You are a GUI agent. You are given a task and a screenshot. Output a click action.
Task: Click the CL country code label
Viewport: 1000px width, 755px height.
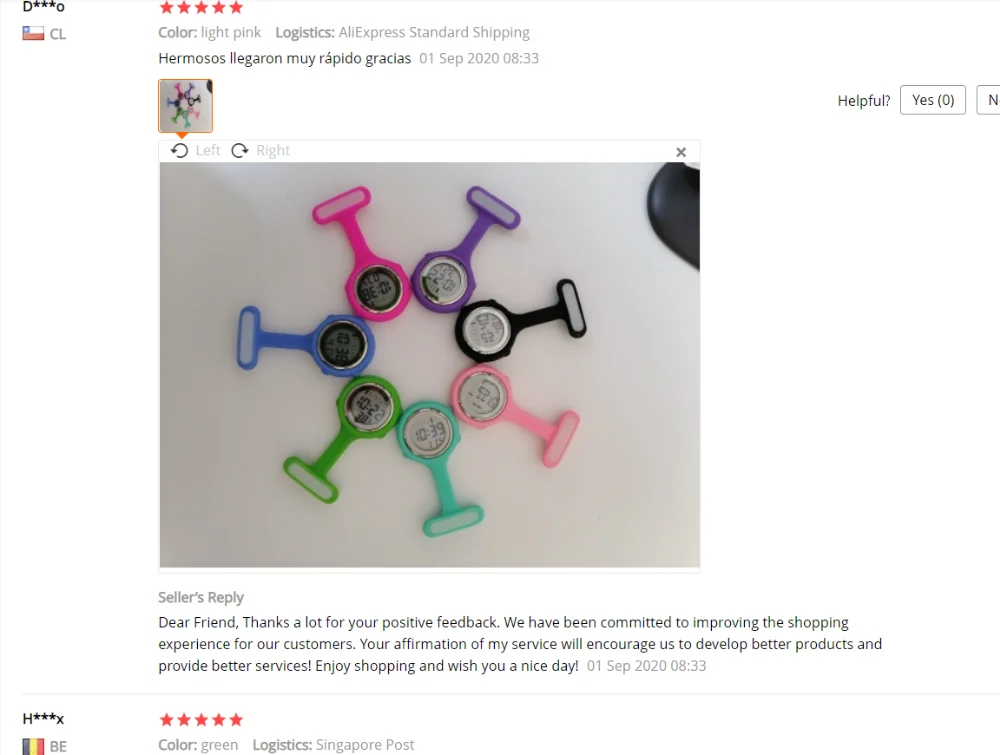click(x=58, y=34)
